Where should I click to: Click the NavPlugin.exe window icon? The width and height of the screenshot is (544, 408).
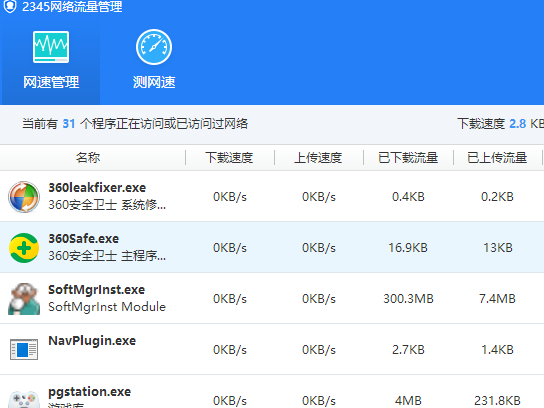[24, 349]
